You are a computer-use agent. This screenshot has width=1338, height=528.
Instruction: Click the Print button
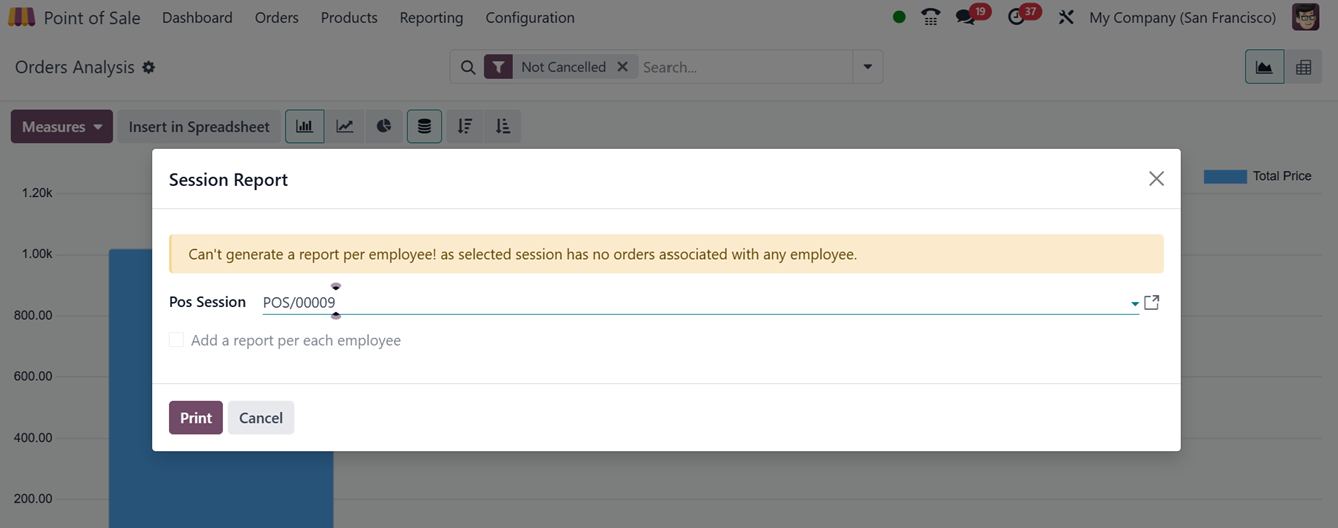point(195,418)
